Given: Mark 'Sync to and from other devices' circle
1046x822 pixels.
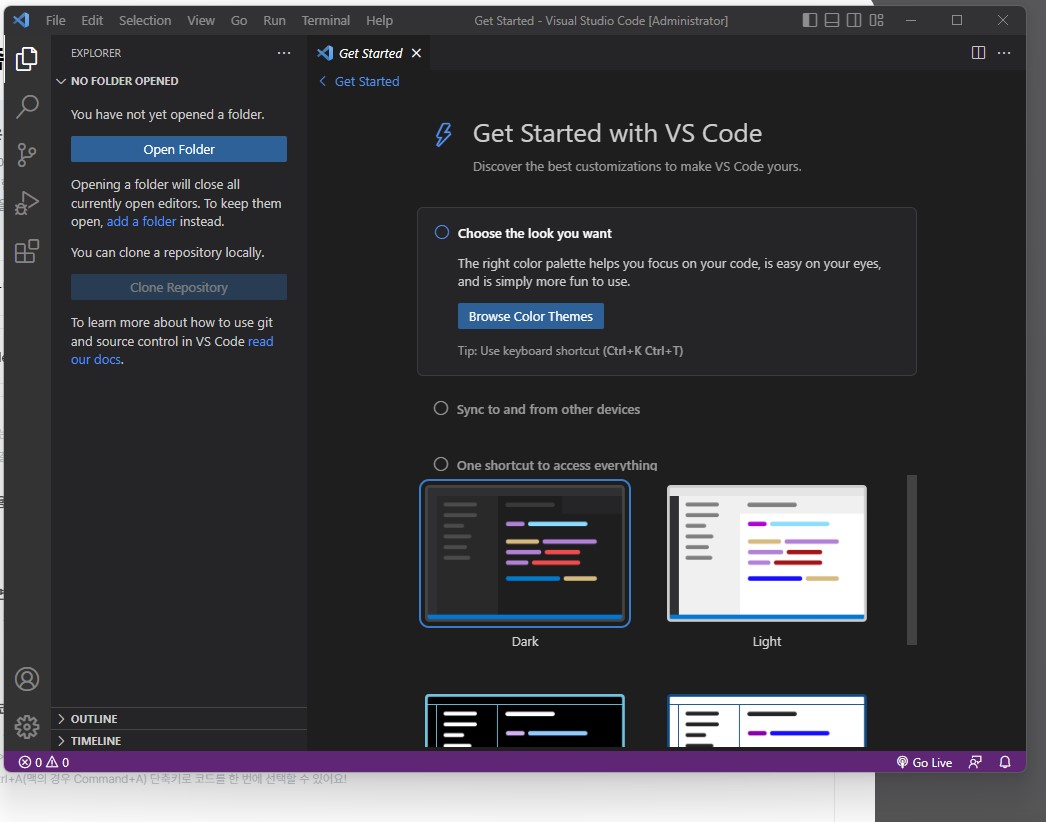Looking at the screenshot, I should (441, 408).
